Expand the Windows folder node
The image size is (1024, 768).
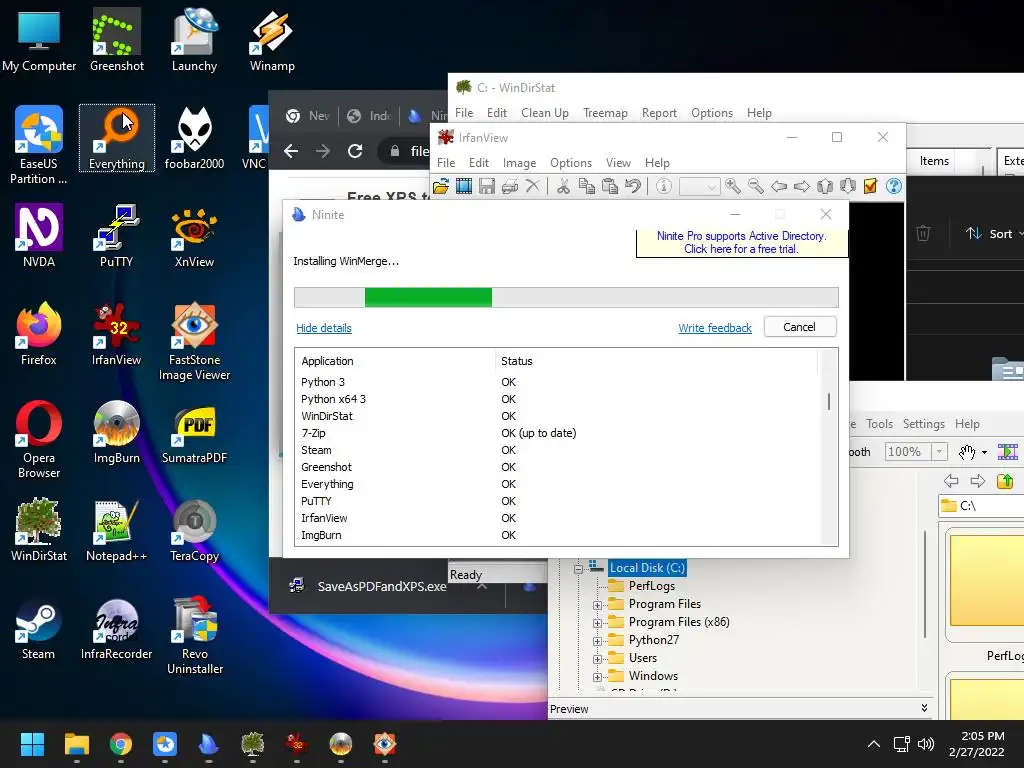tap(597, 677)
